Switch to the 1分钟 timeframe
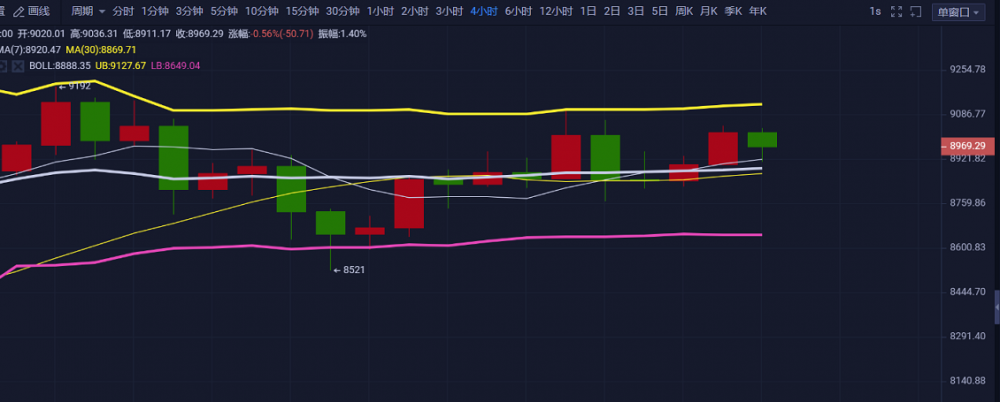Screen dimensions: 1000x402 [154, 12]
